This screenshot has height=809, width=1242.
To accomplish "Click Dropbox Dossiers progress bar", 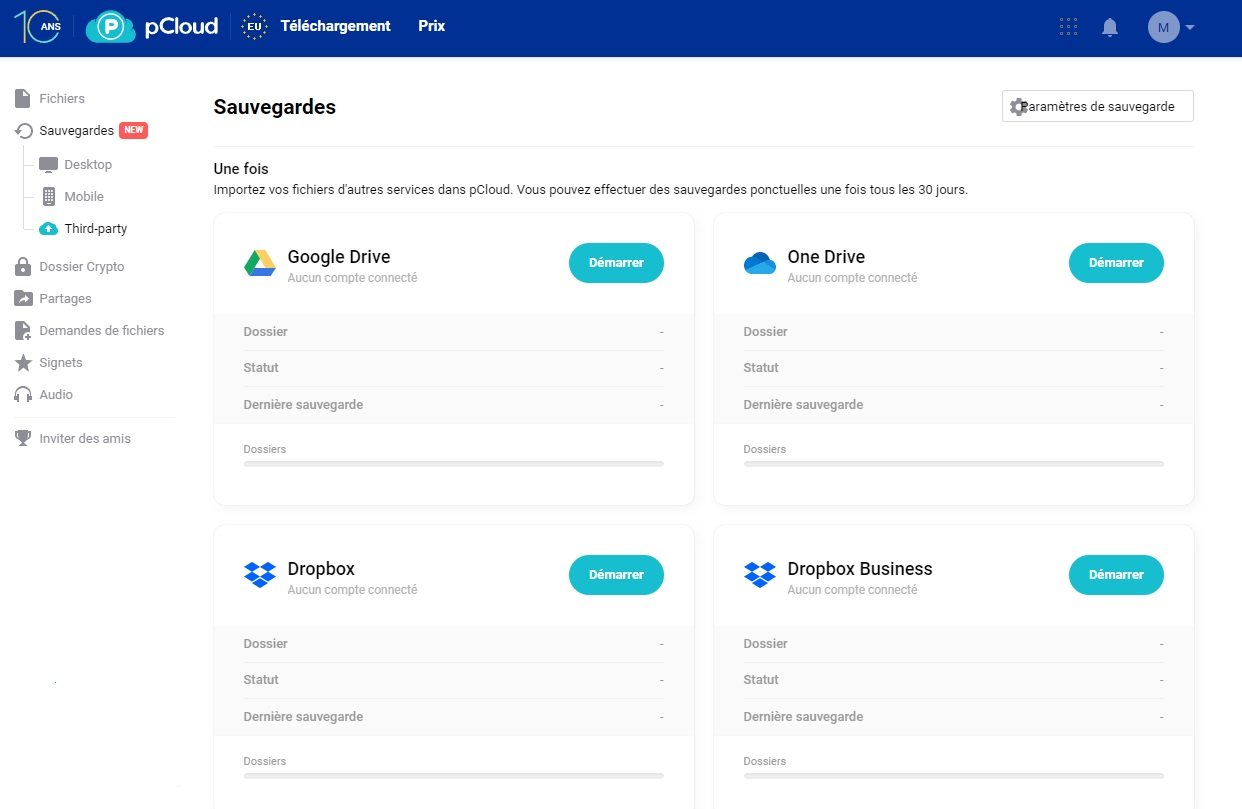I will [x=454, y=776].
